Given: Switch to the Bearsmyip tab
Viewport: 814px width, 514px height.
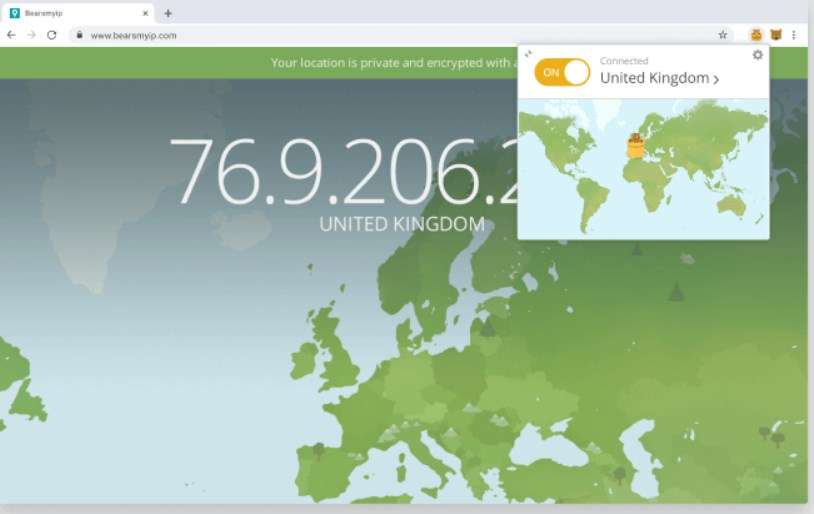Looking at the screenshot, I should [x=78, y=13].
